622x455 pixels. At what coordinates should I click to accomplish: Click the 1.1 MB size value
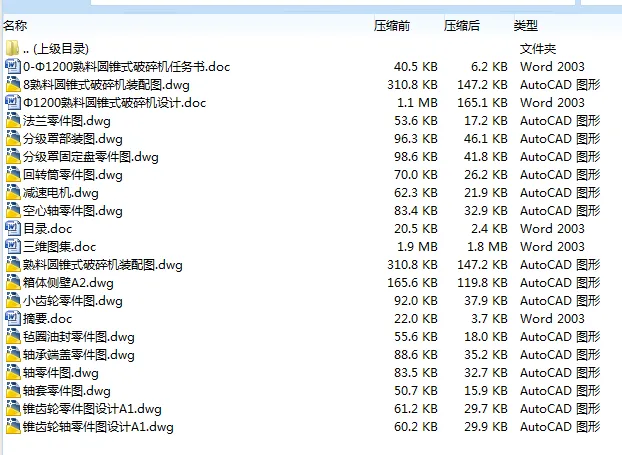(417, 103)
